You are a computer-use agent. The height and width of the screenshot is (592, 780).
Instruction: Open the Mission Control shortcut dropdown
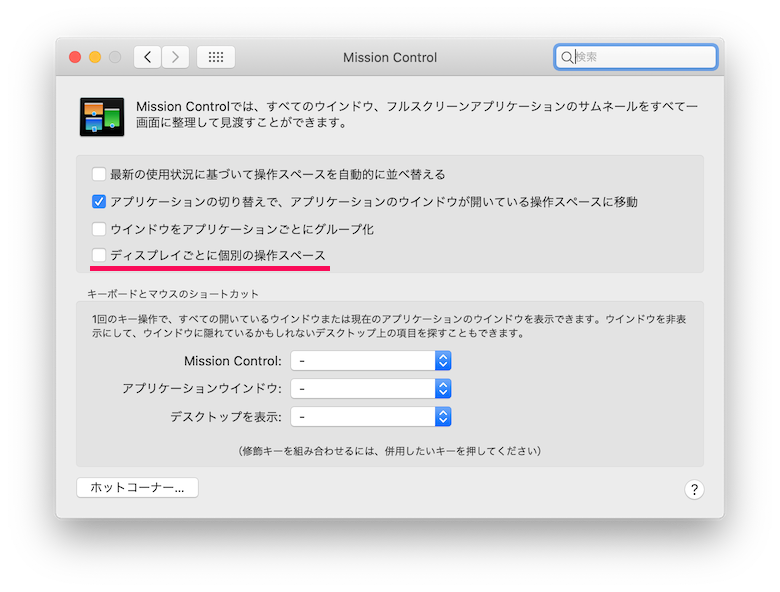371,361
